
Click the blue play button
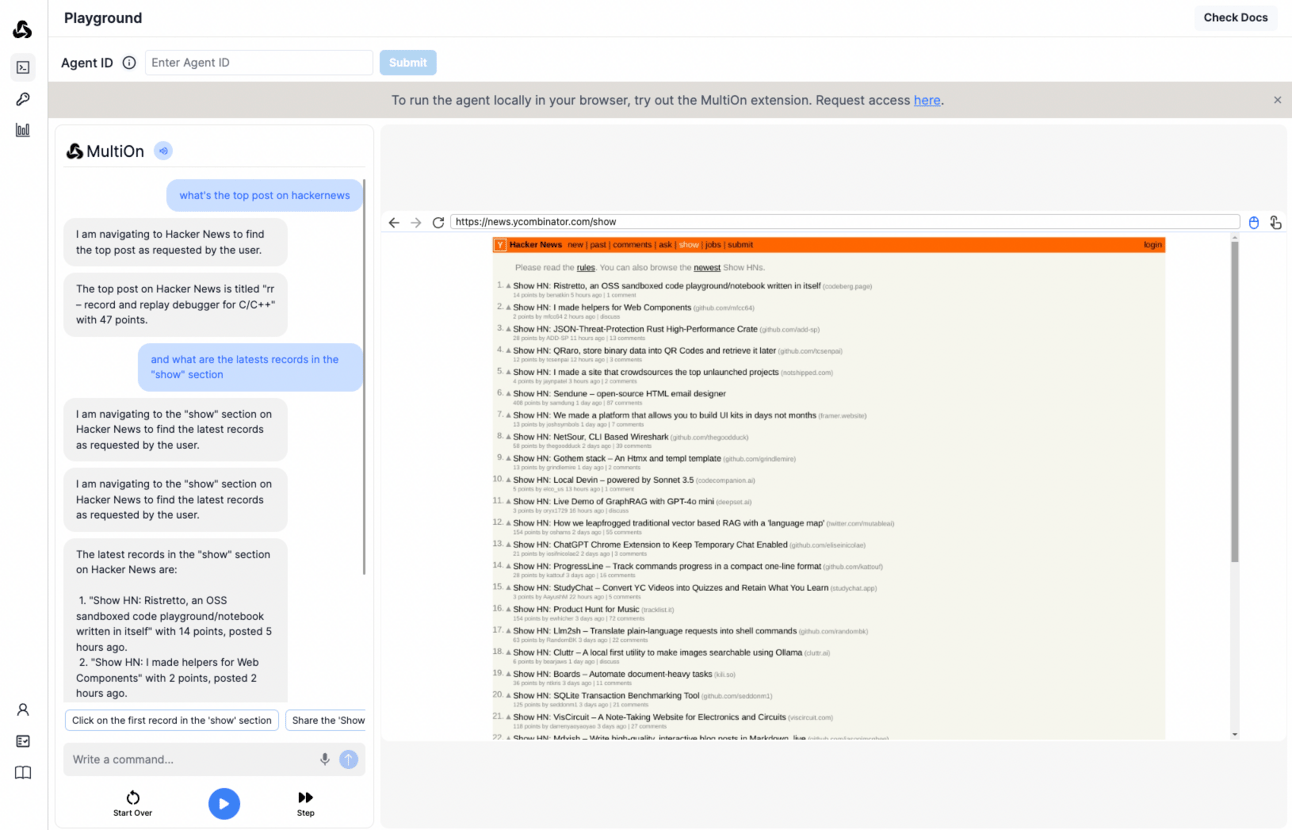(x=224, y=803)
